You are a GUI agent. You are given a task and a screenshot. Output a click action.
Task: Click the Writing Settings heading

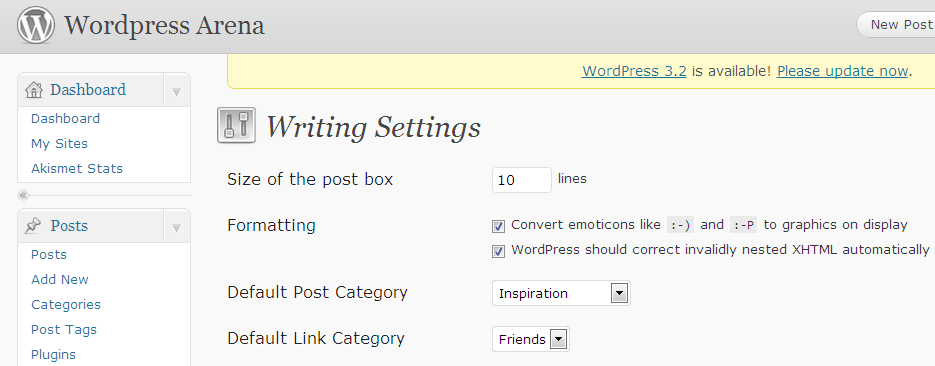(373, 127)
